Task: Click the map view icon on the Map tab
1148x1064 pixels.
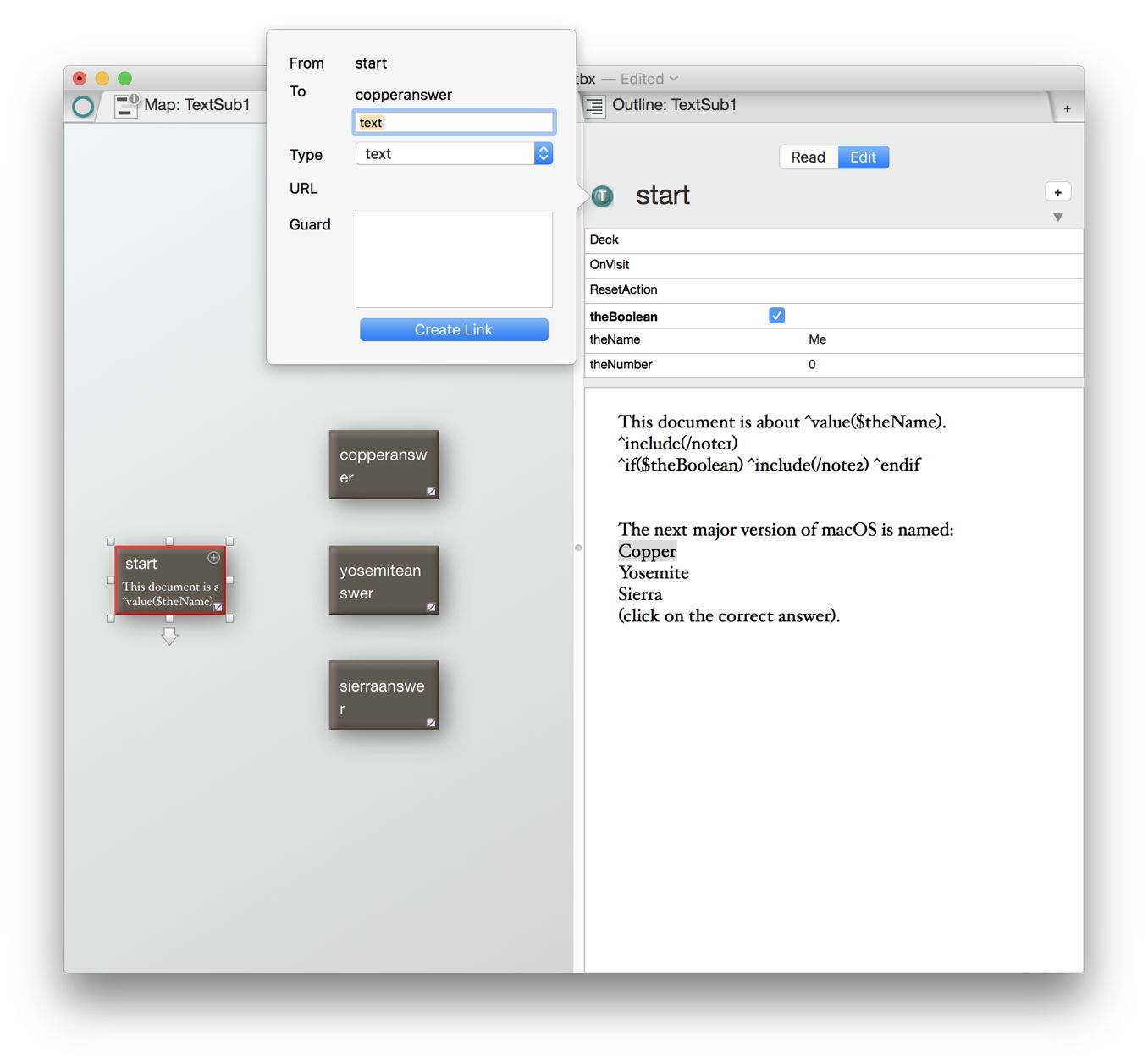Action: (x=126, y=106)
